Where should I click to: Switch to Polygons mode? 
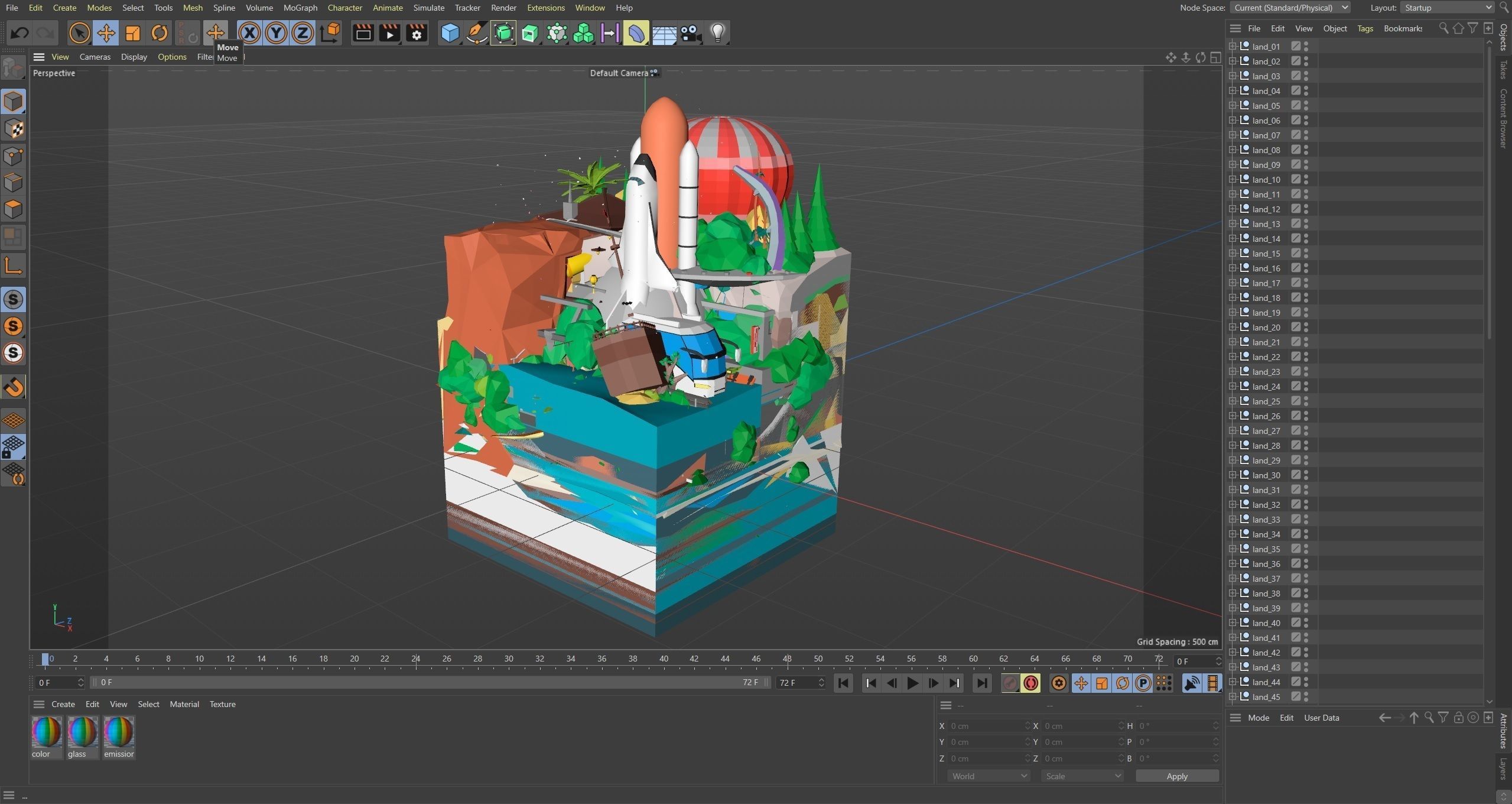pos(13,209)
